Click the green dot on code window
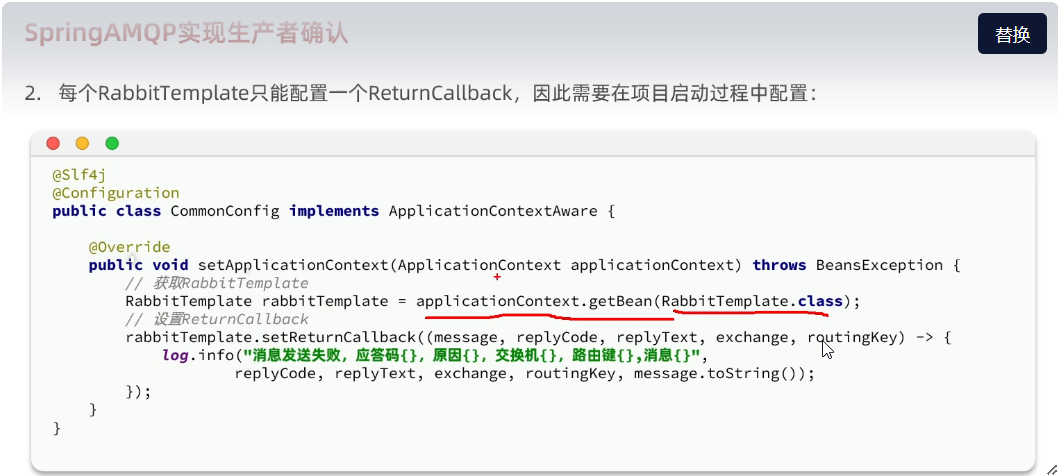 (112, 143)
